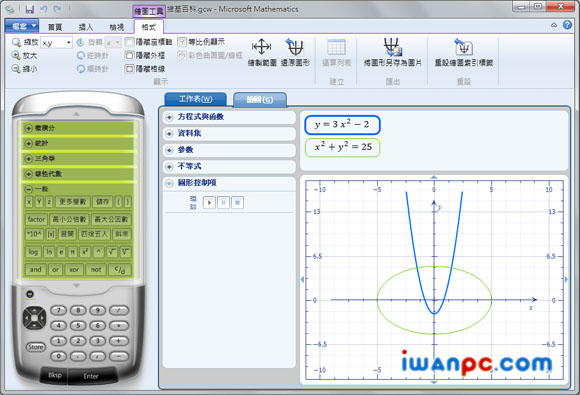This screenshot has width=580, height=395.
Task: Click the save icon in title bar
Action: coord(30,9)
